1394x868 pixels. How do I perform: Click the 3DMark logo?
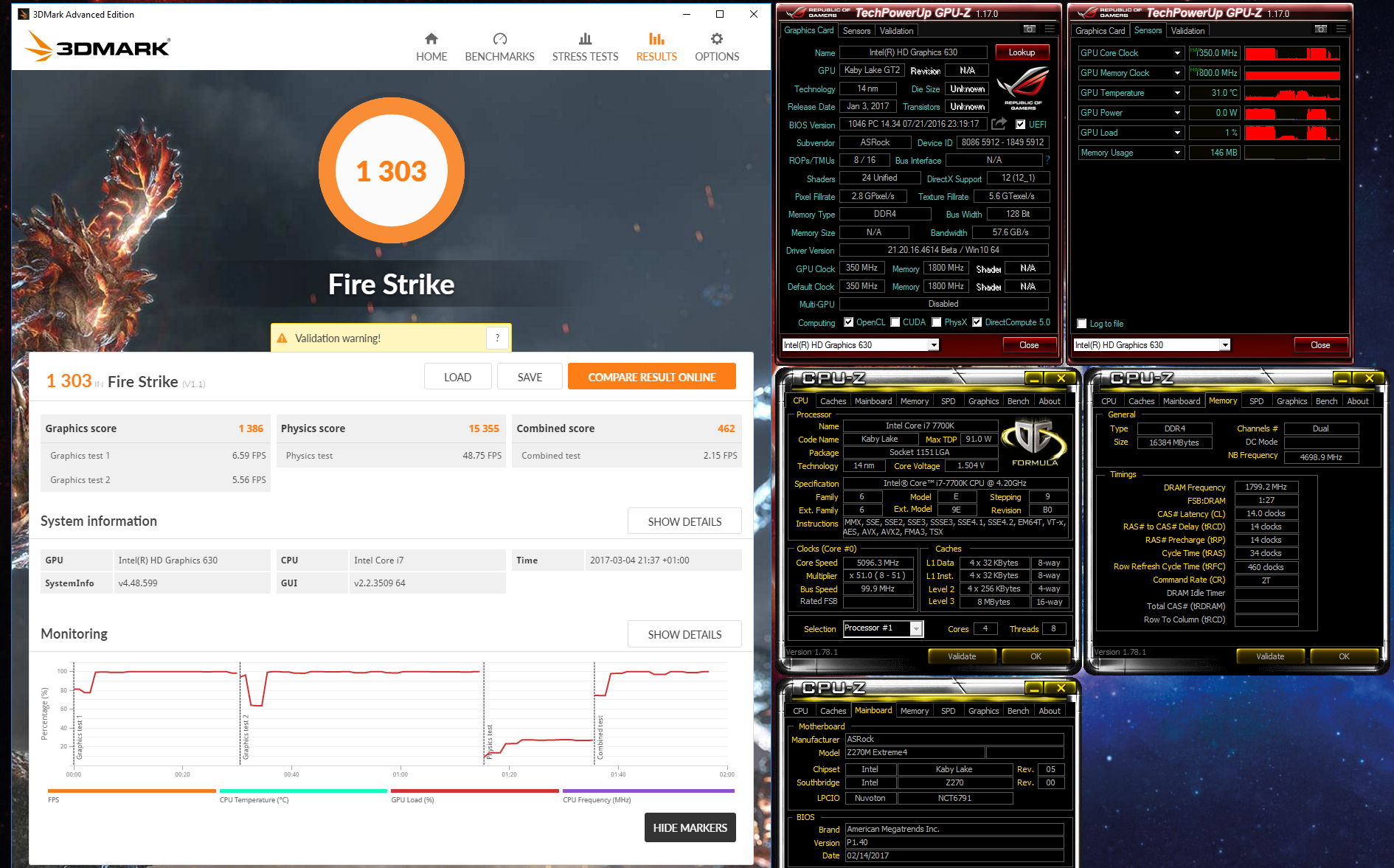(x=97, y=46)
